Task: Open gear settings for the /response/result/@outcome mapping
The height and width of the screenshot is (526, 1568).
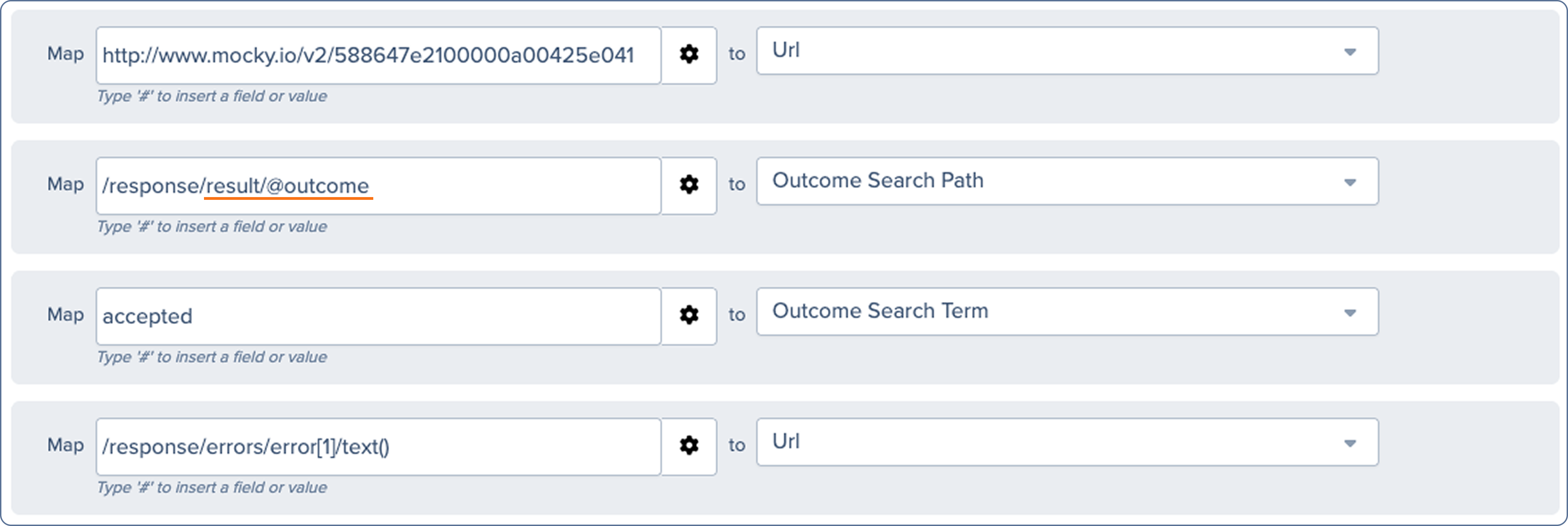Action: click(x=689, y=185)
